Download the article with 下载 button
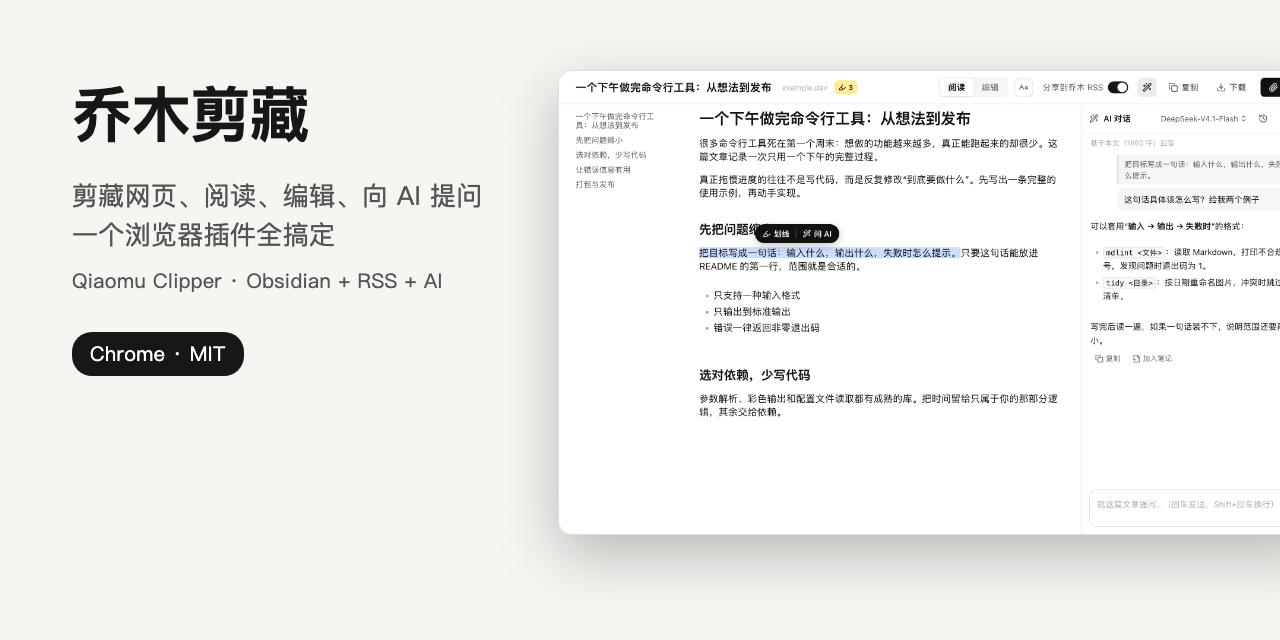 (x=1231, y=87)
